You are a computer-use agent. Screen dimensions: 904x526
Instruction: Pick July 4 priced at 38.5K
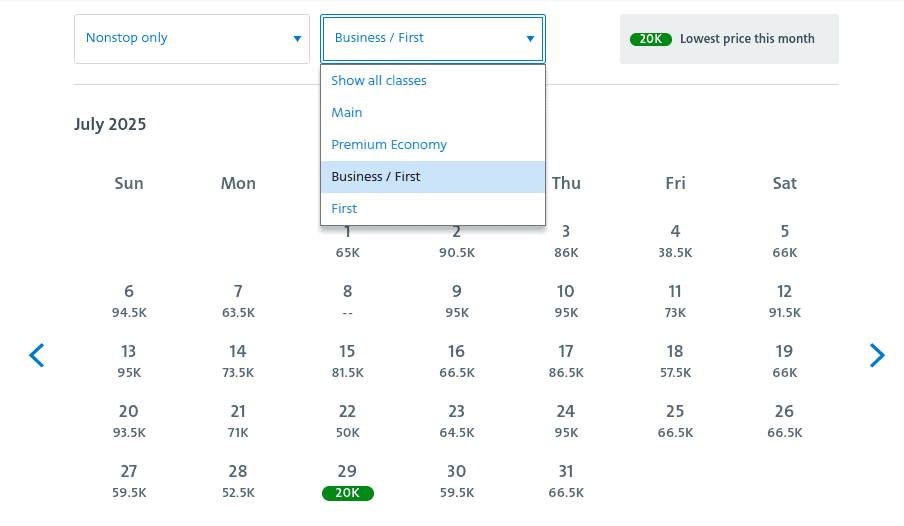(x=675, y=242)
